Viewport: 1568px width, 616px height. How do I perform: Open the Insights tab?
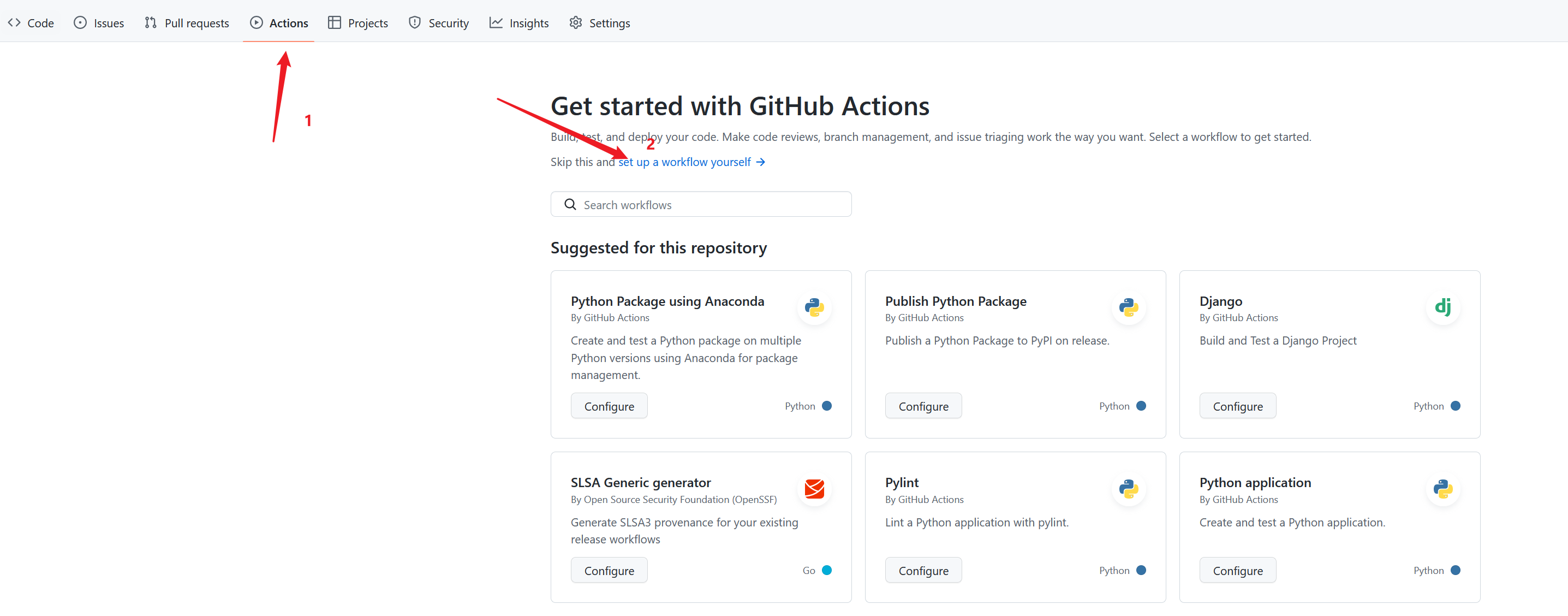pyautogui.click(x=518, y=23)
